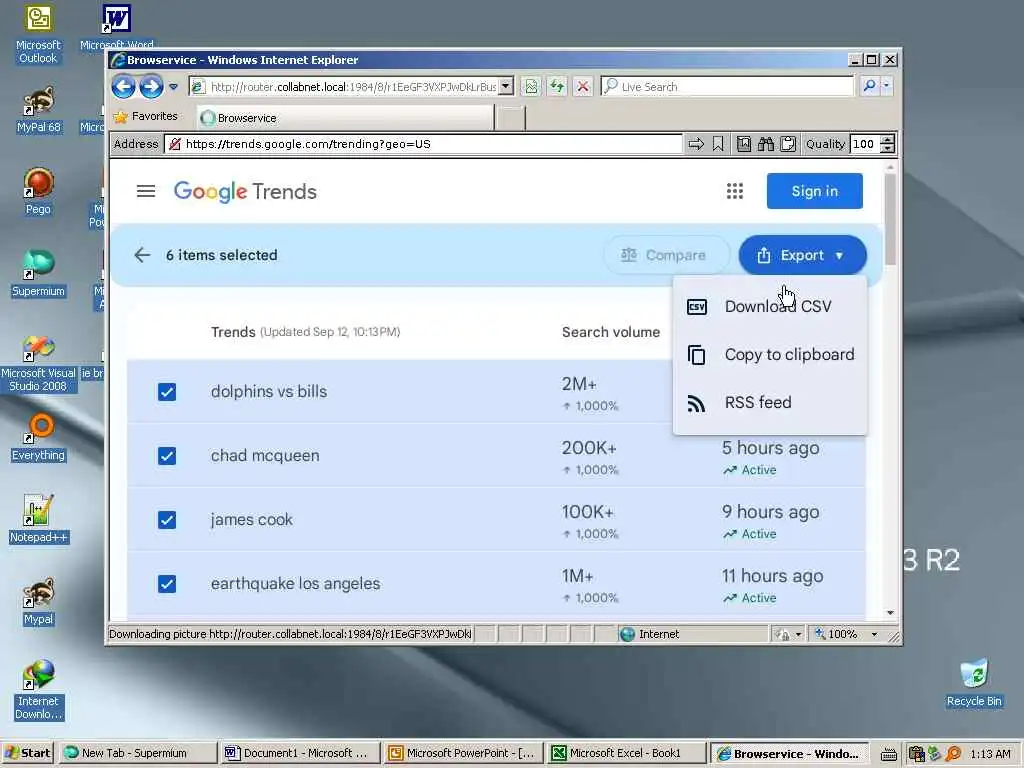1024x768 pixels.
Task: Click the Sign in button
Action: (814, 191)
